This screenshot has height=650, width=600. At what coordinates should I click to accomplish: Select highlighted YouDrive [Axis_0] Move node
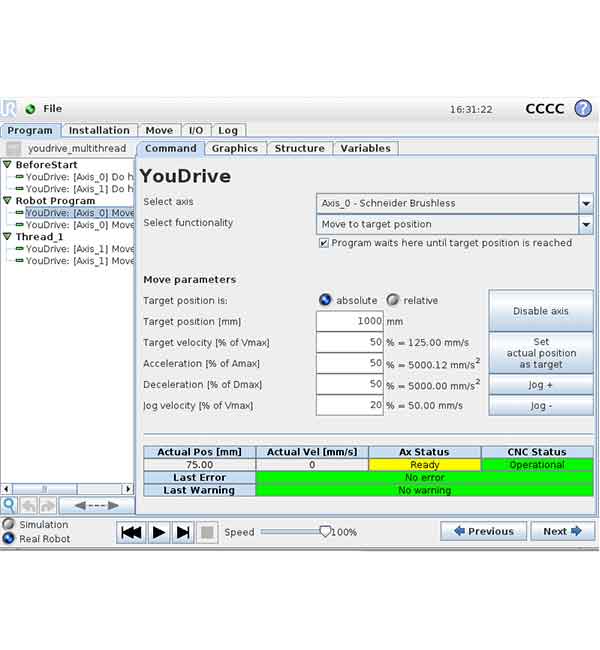[80, 213]
